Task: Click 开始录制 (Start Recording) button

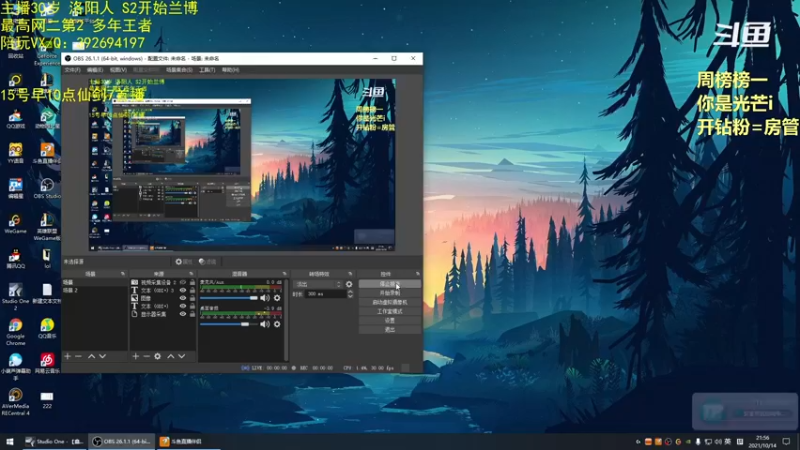Action: [390, 293]
